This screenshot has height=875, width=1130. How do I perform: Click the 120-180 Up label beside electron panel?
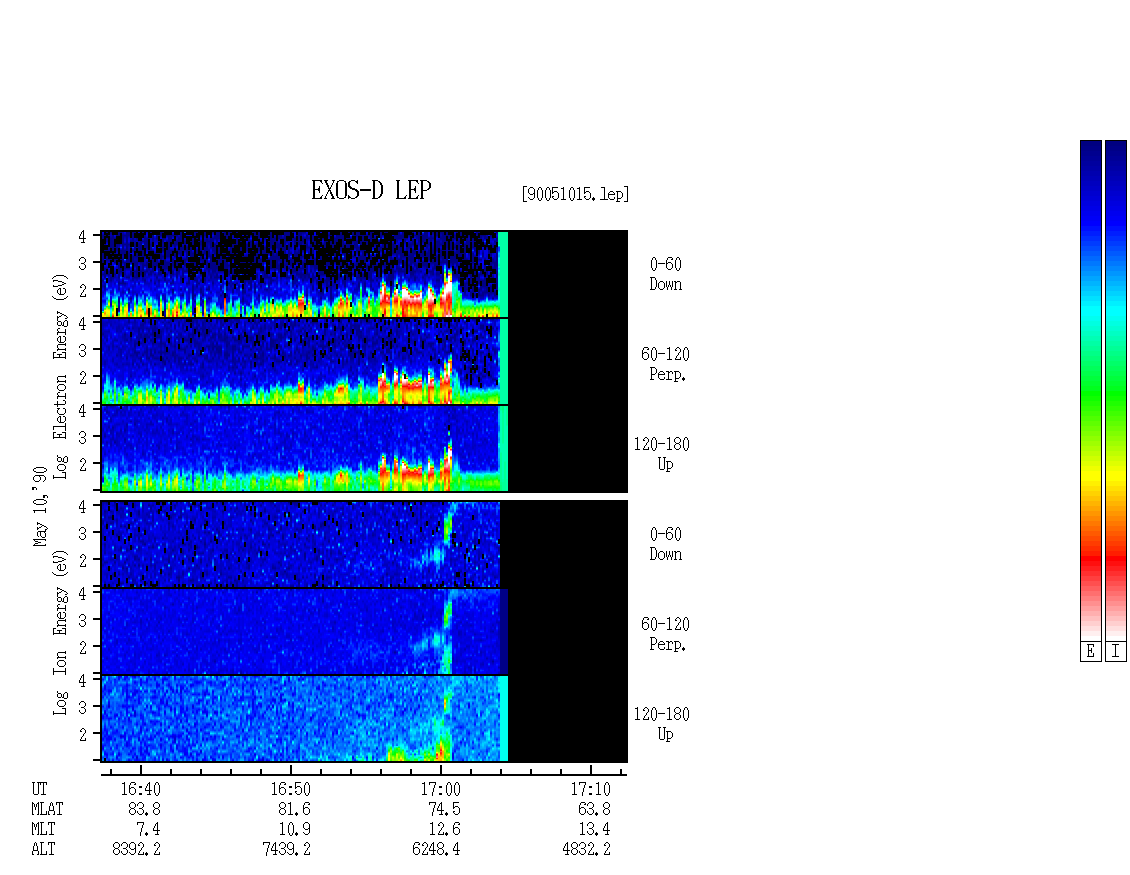(662, 455)
